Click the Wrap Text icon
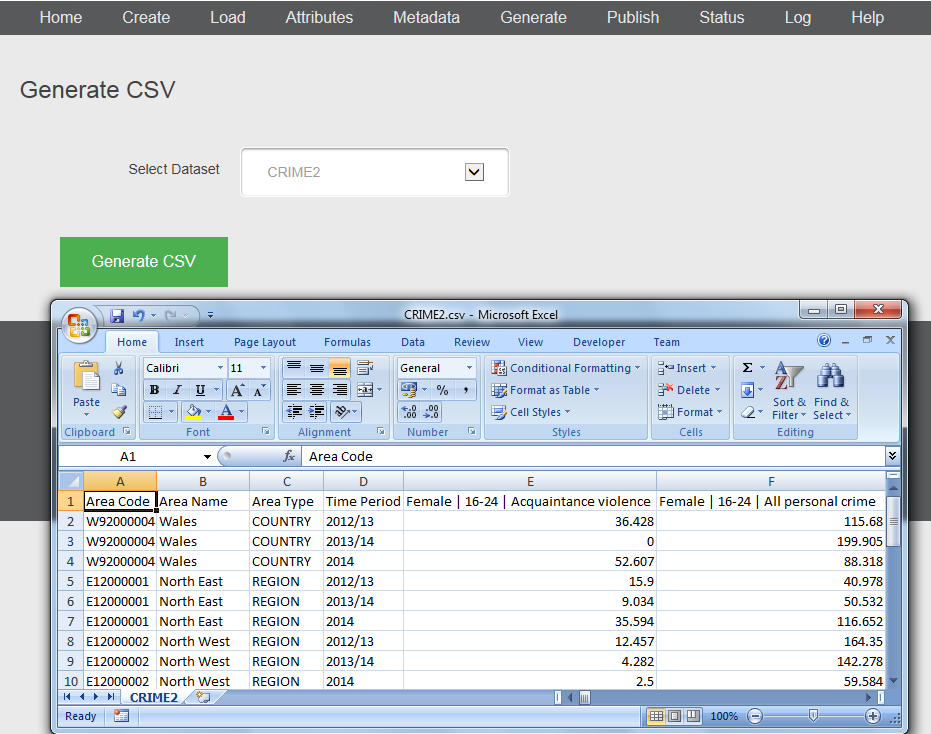This screenshot has width=931, height=734. point(365,368)
